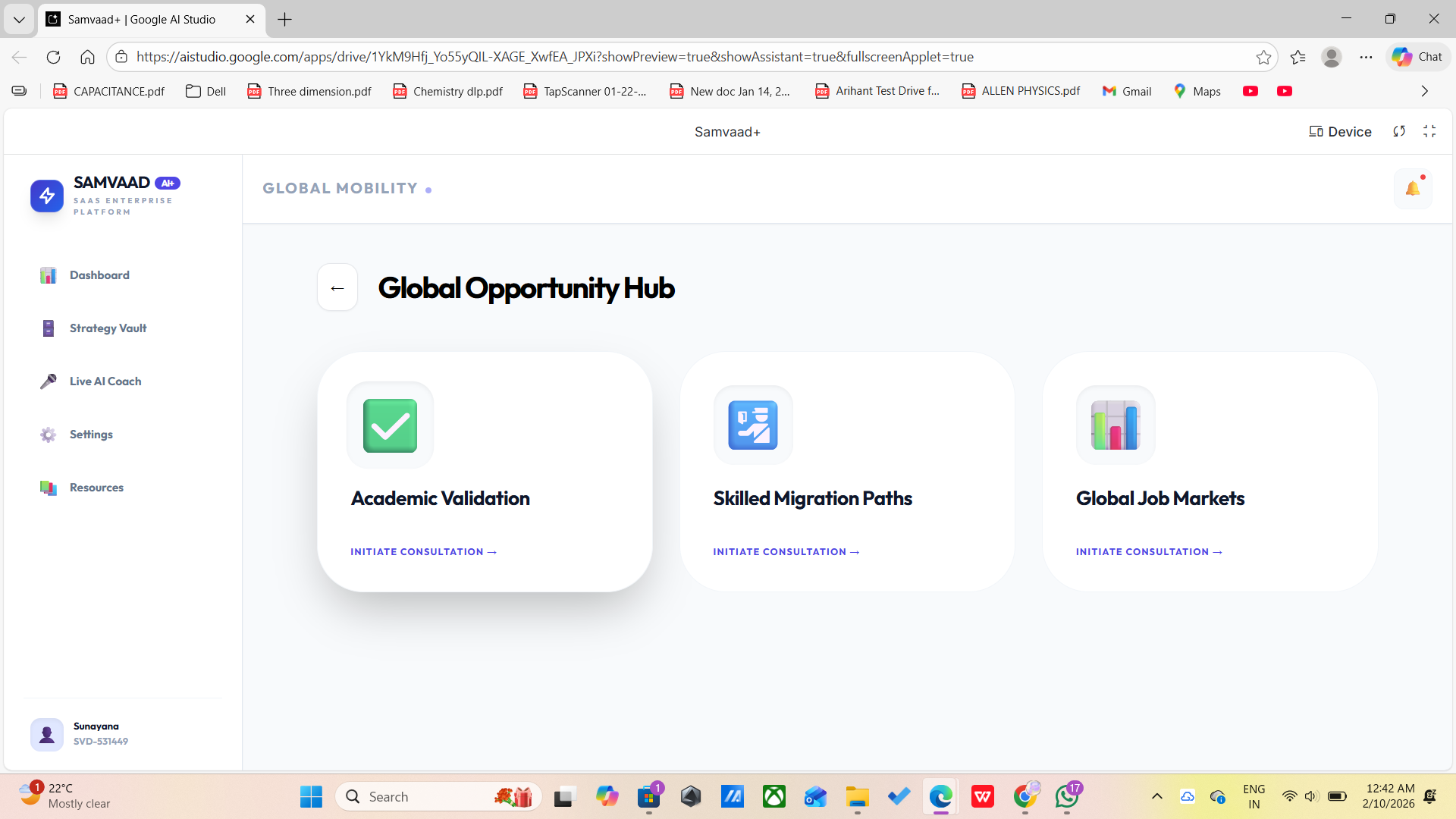Click the Skilled Migration Paths icon
Image resolution: width=1456 pixels, height=819 pixels.
pos(752,425)
